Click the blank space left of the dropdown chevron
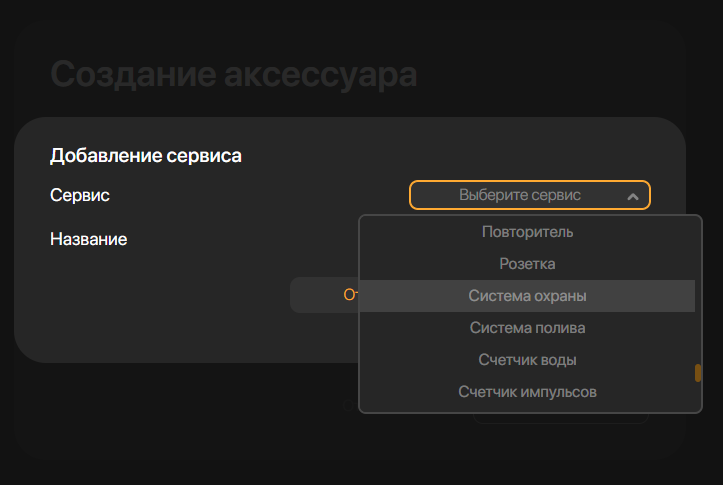Screen dimensions: 723x485 pyautogui.click(x=602, y=196)
